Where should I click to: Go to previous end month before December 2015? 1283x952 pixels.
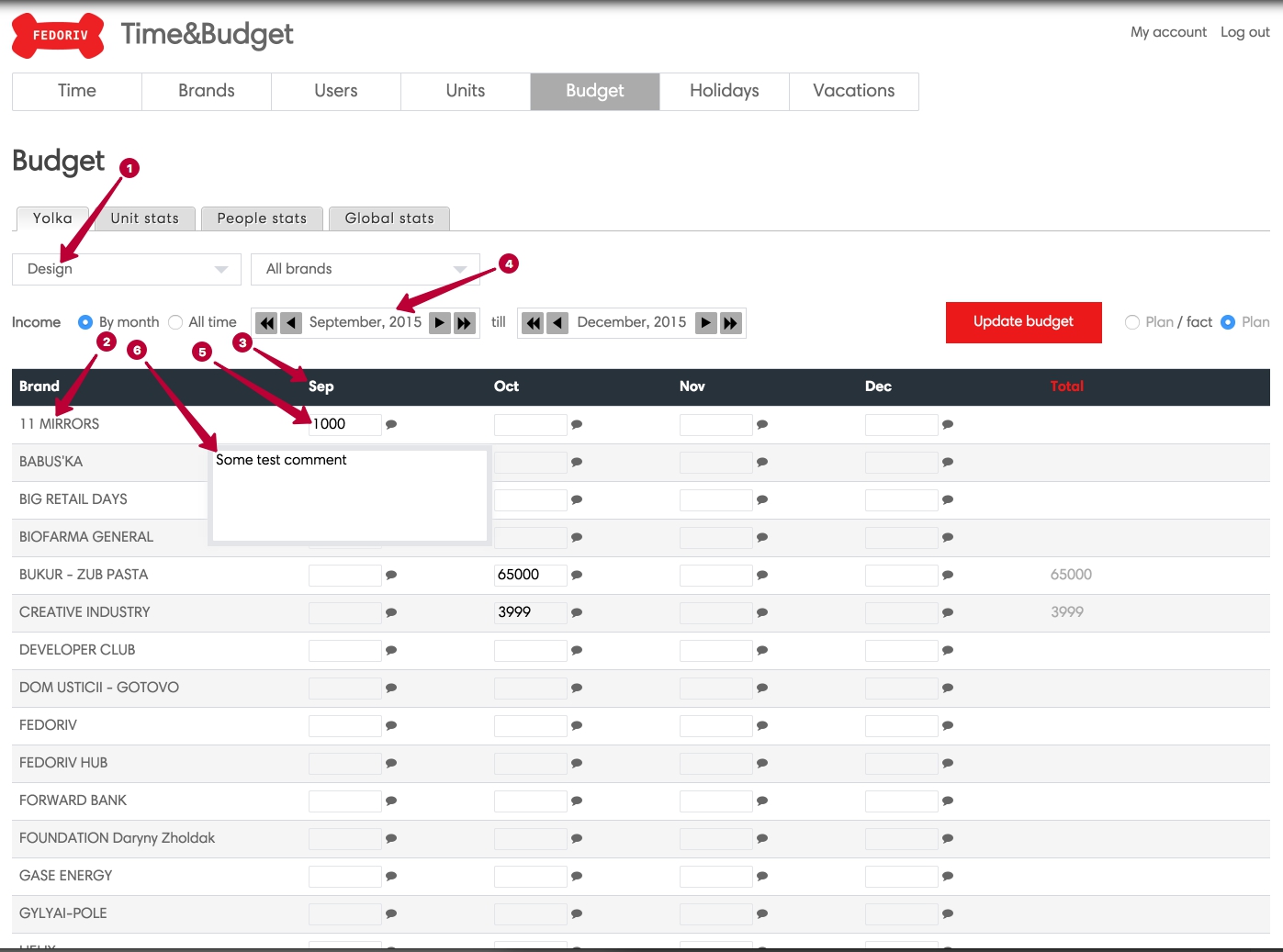[557, 323]
